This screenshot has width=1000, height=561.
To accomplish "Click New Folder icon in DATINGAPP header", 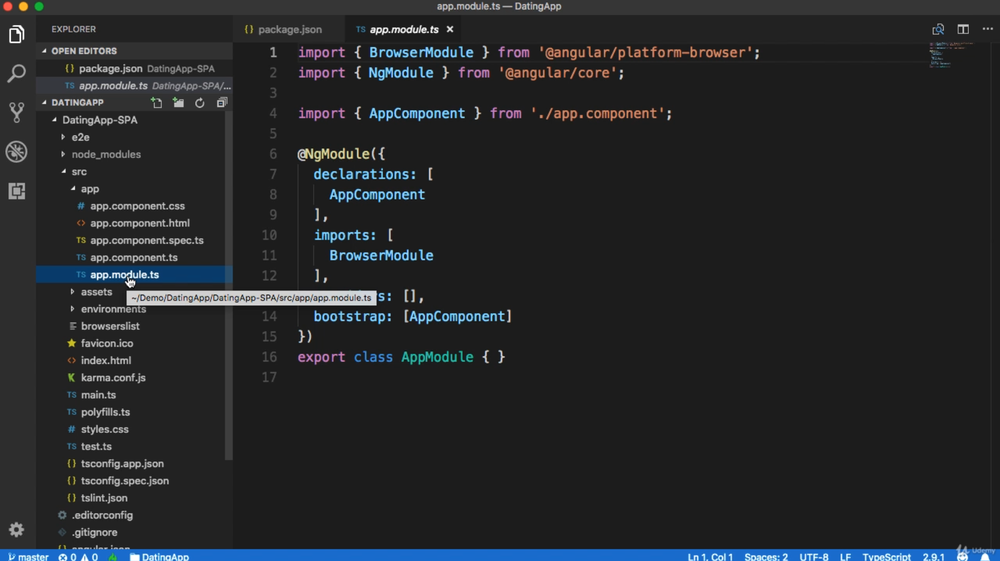I will coord(179,103).
